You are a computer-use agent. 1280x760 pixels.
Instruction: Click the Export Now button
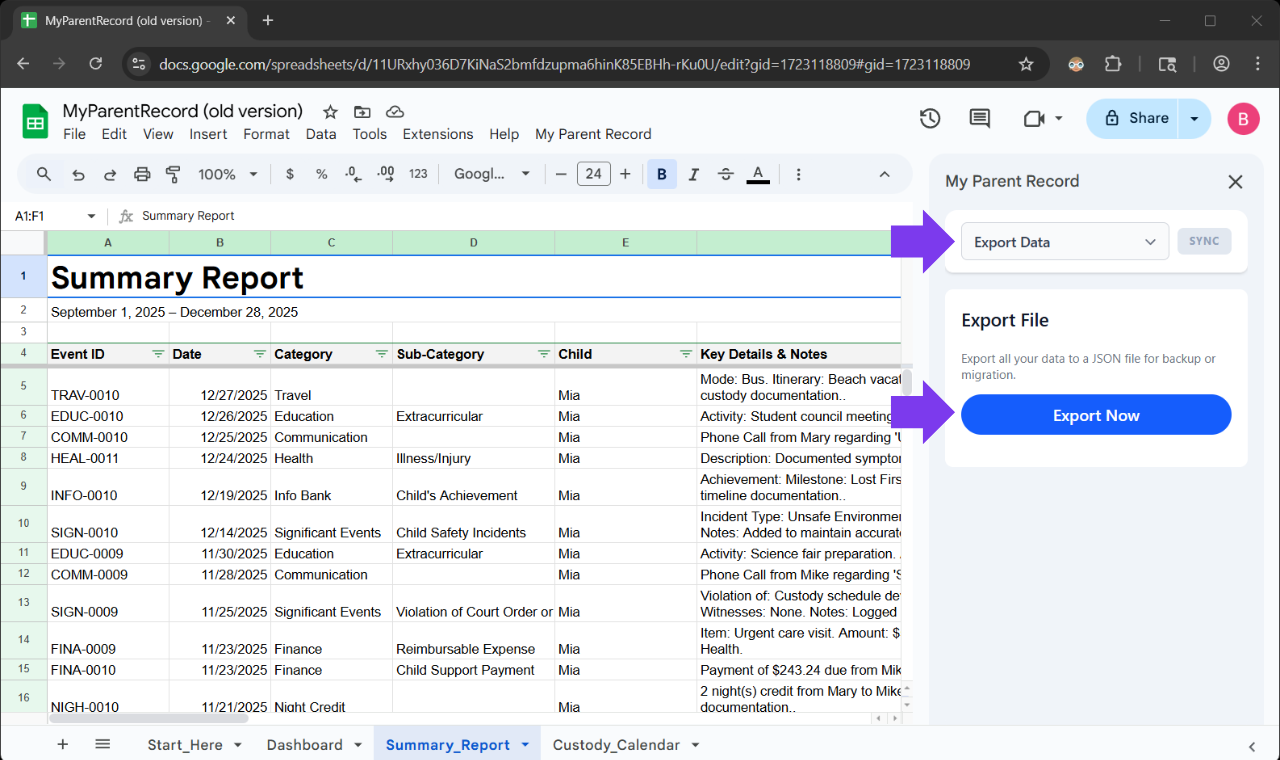click(1096, 415)
